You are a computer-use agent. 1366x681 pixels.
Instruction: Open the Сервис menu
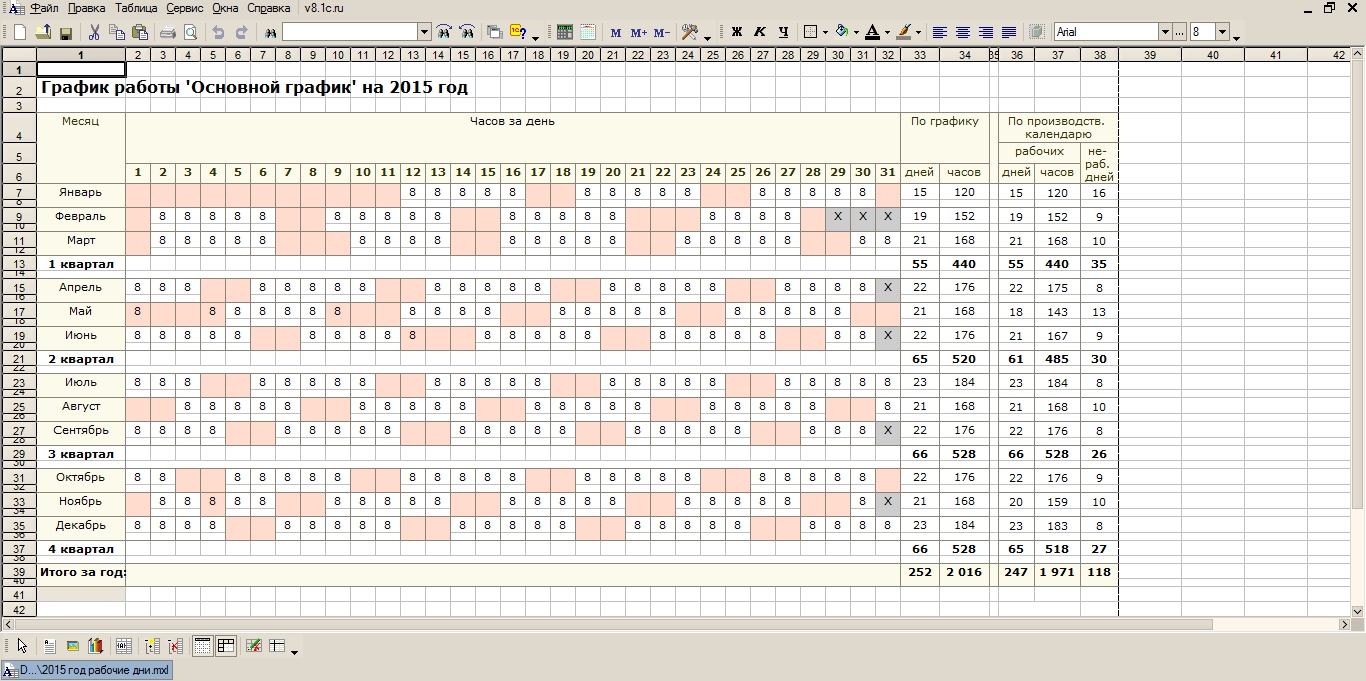pos(186,8)
